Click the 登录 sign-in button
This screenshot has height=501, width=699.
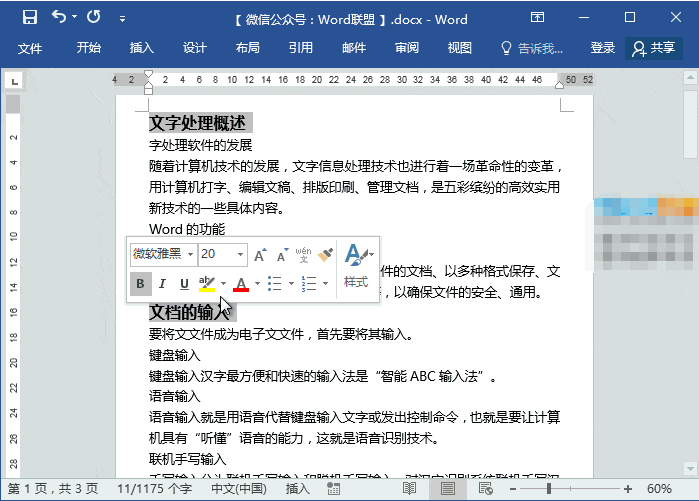tap(603, 48)
